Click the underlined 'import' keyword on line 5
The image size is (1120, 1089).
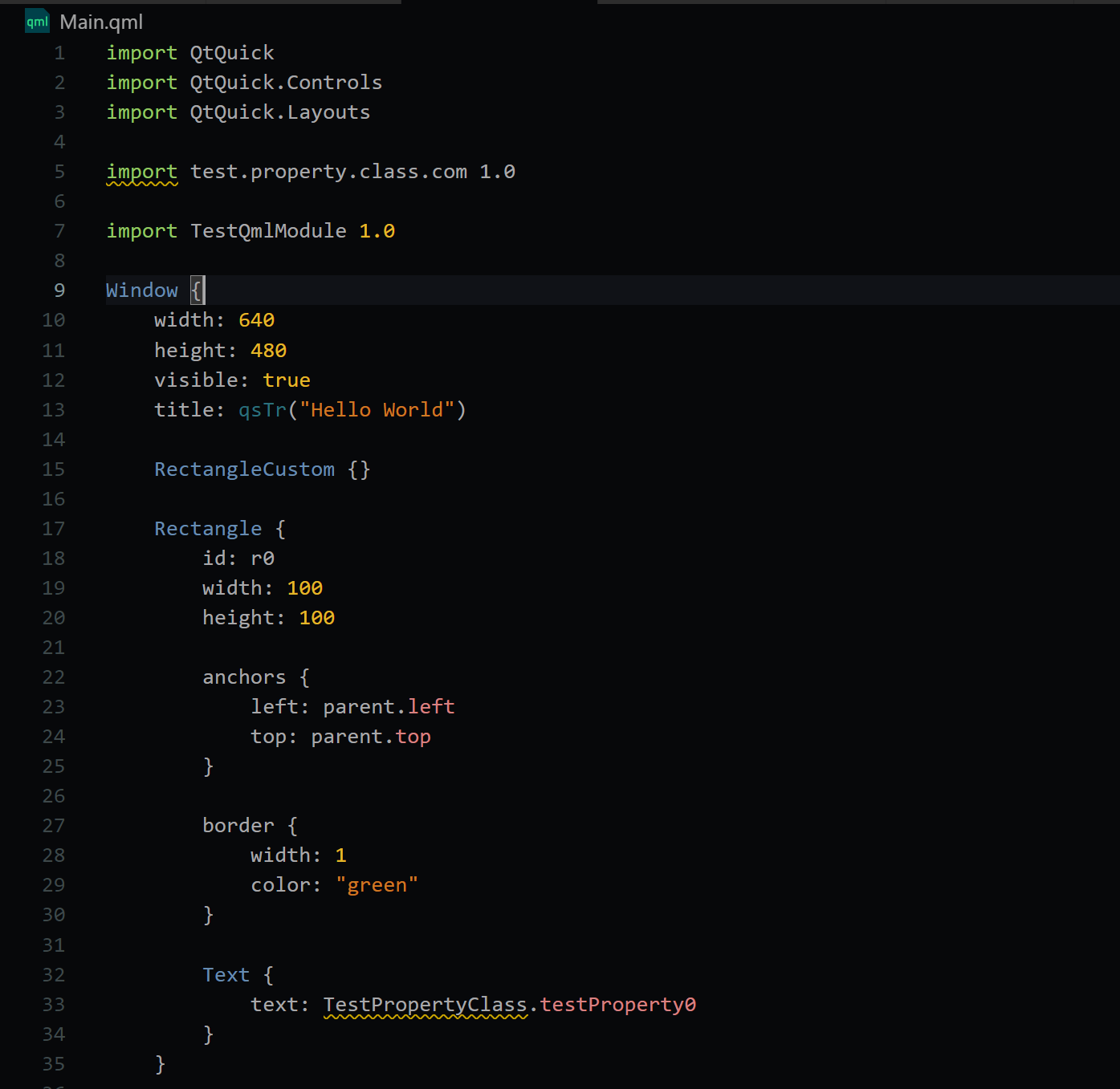(x=142, y=172)
